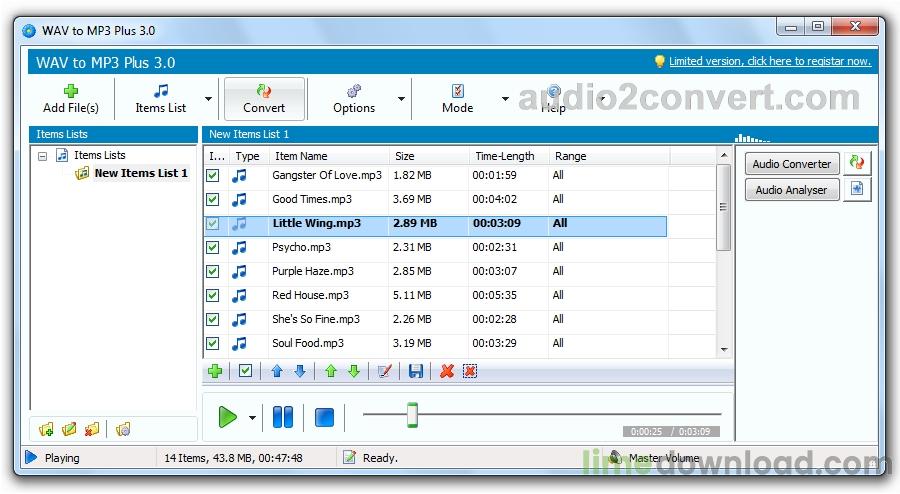Sort by the Item Name column header
900x494 pixels.
click(328, 156)
